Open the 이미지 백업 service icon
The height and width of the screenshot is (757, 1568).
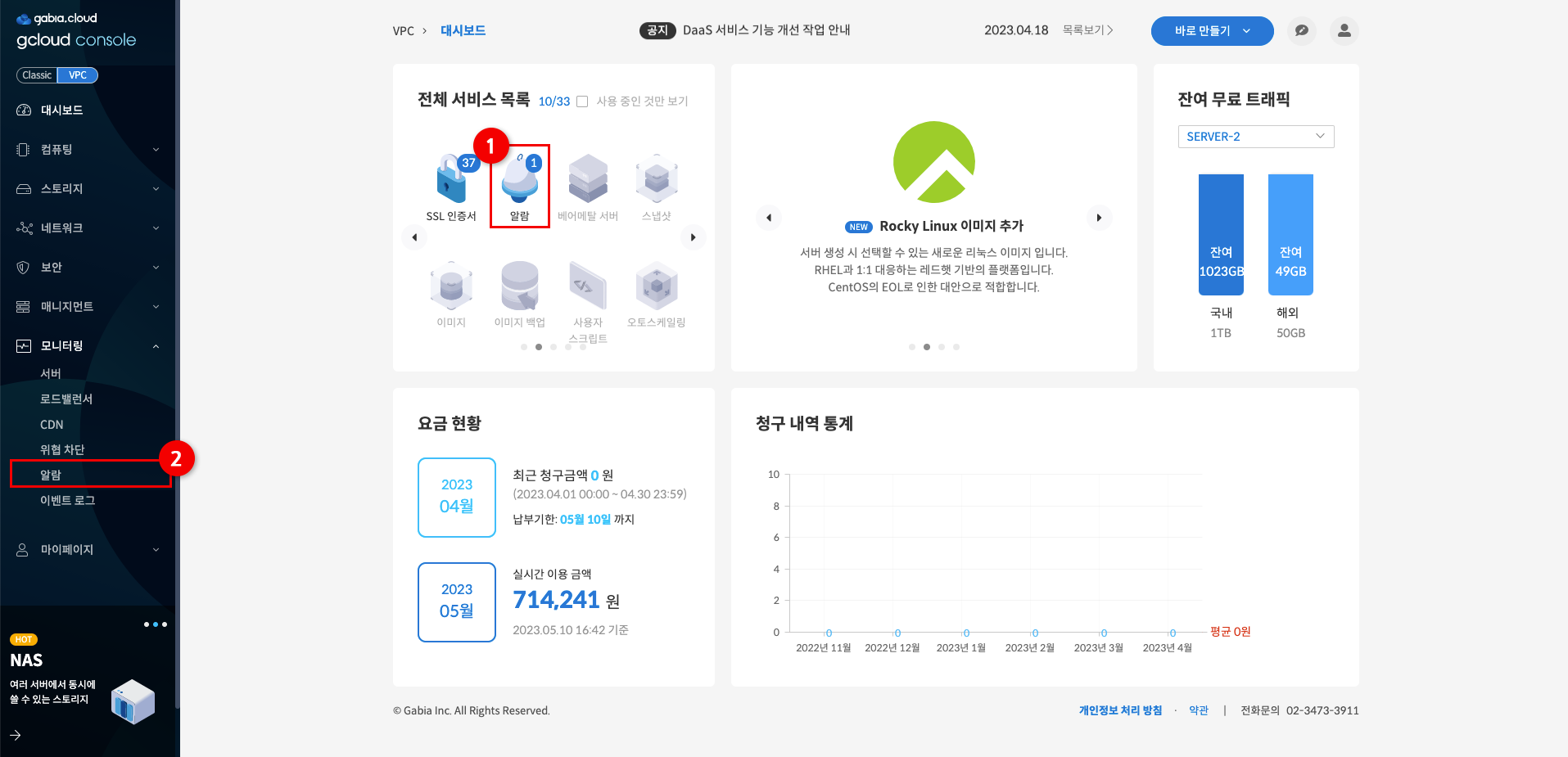click(x=520, y=286)
